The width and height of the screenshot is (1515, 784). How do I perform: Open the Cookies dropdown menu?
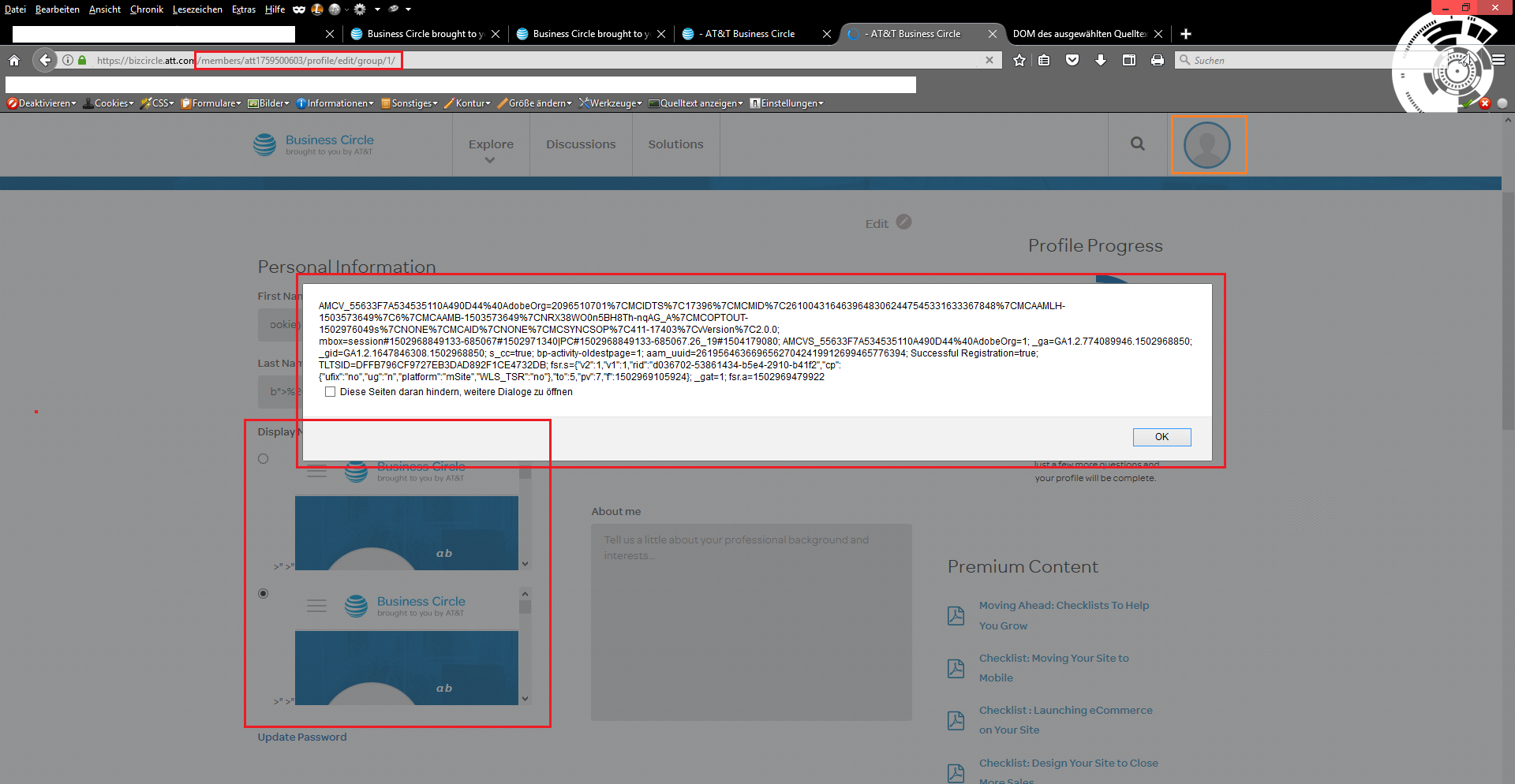pyautogui.click(x=109, y=103)
